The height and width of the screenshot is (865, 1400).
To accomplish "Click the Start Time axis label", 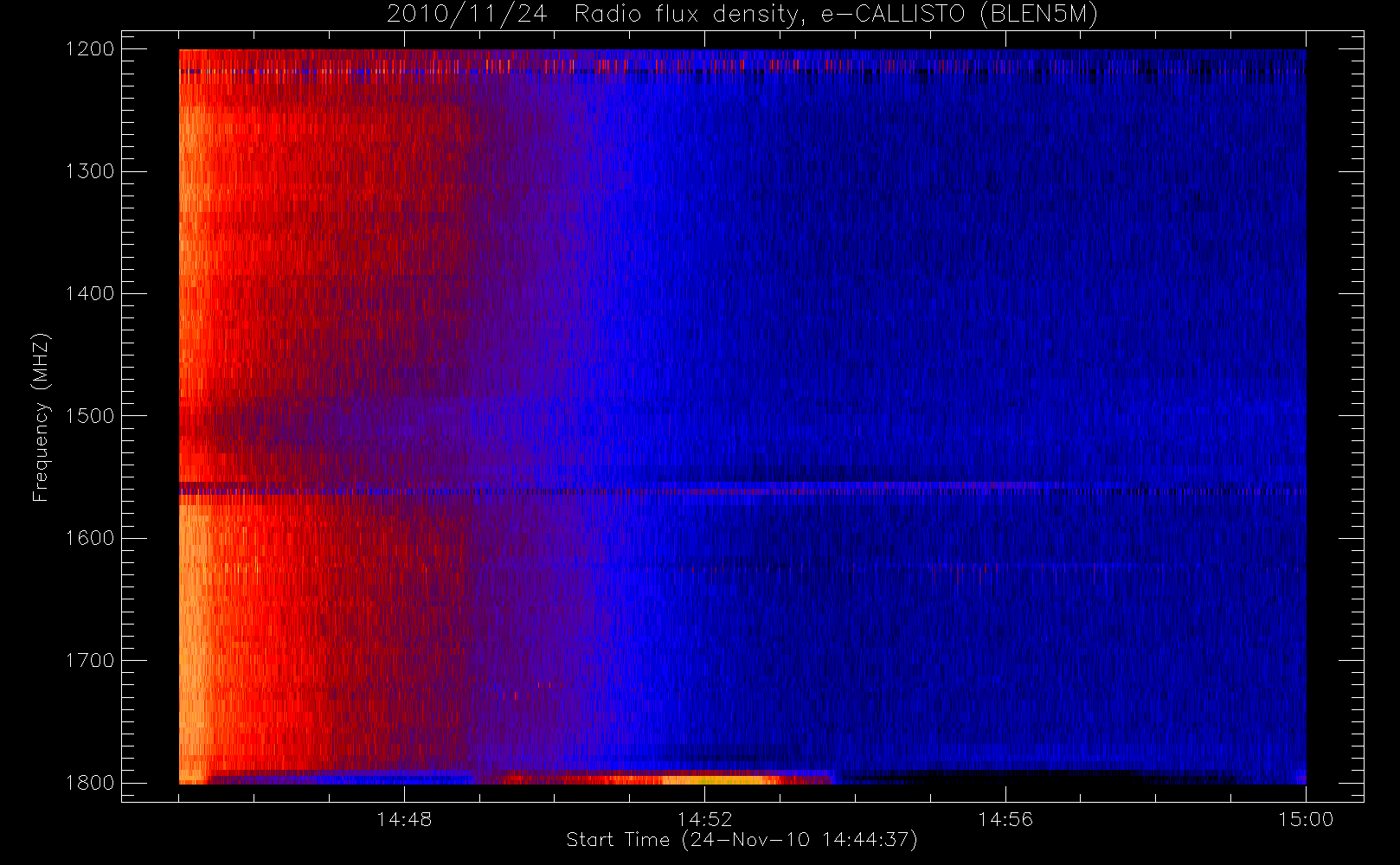I will click(742, 840).
